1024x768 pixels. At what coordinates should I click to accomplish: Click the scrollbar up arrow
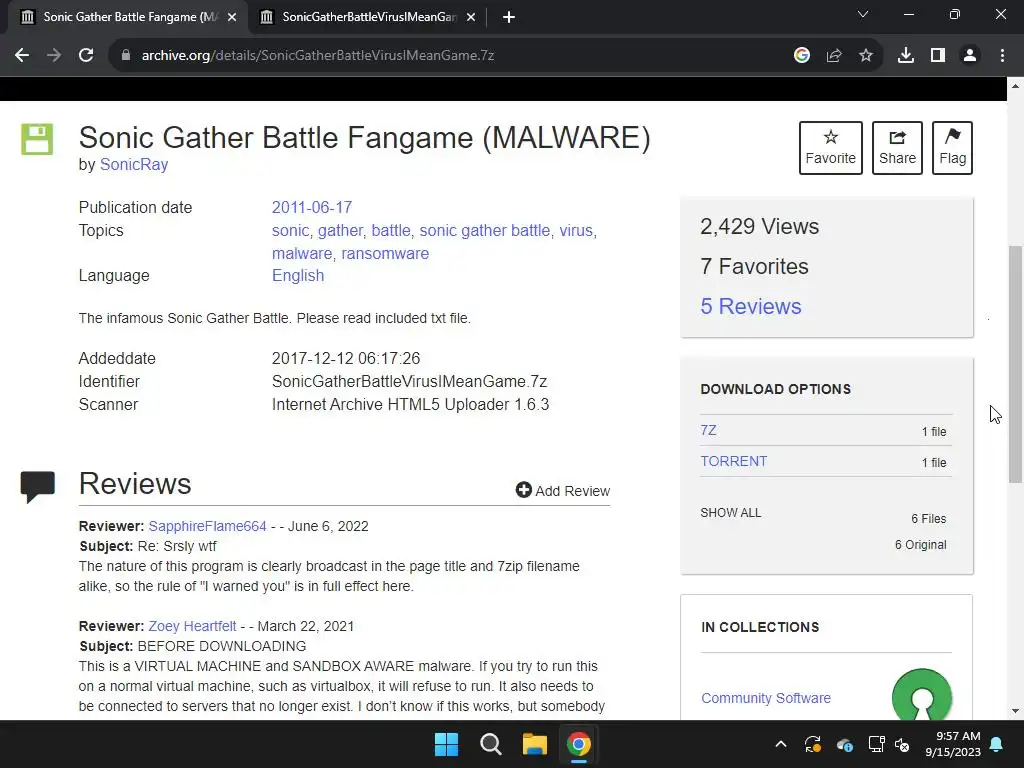click(x=1015, y=86)
